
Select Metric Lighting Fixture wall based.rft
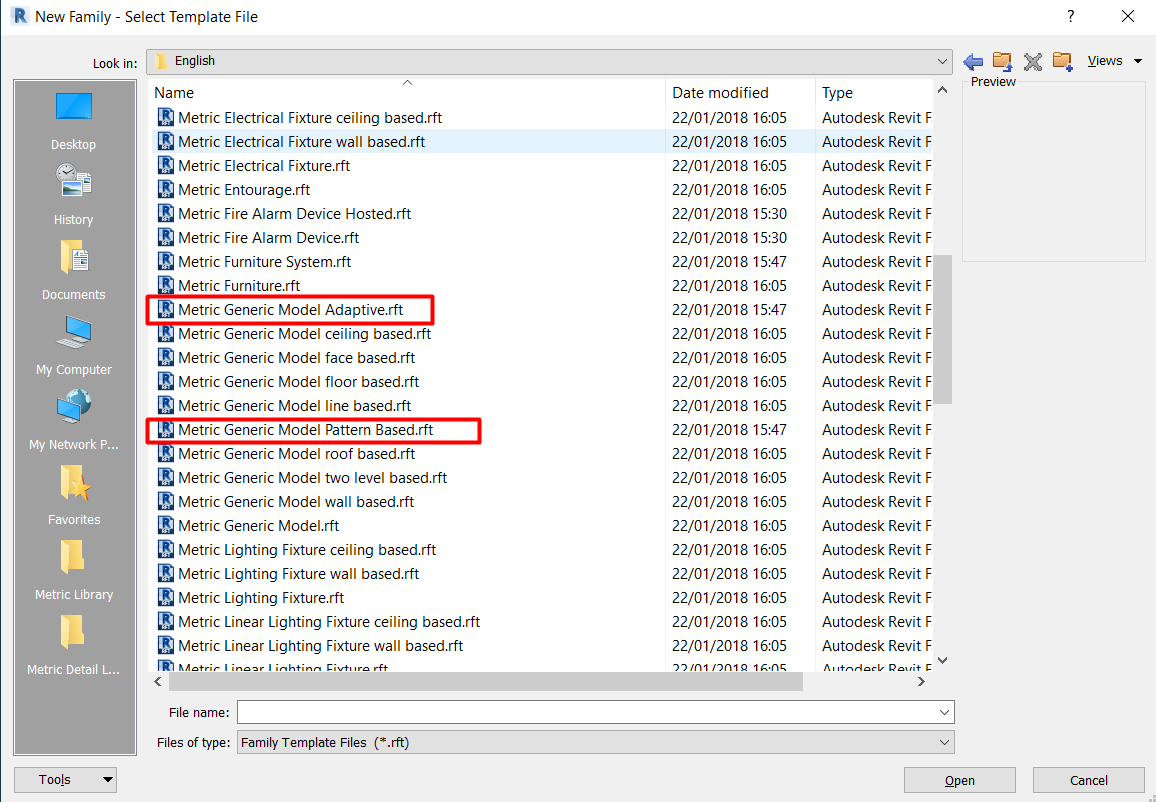(299, 573)
